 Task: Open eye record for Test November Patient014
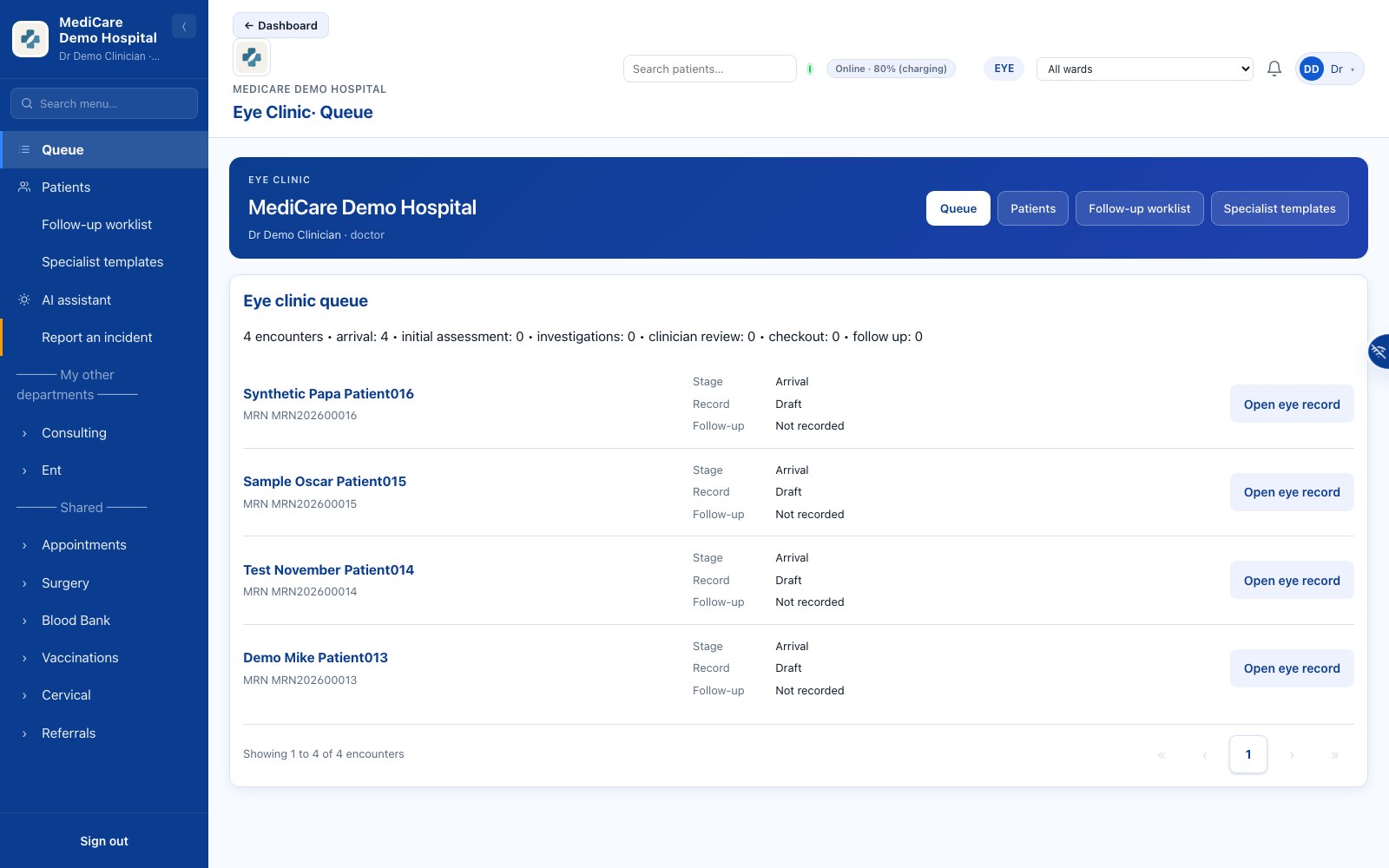(1292, 580)
